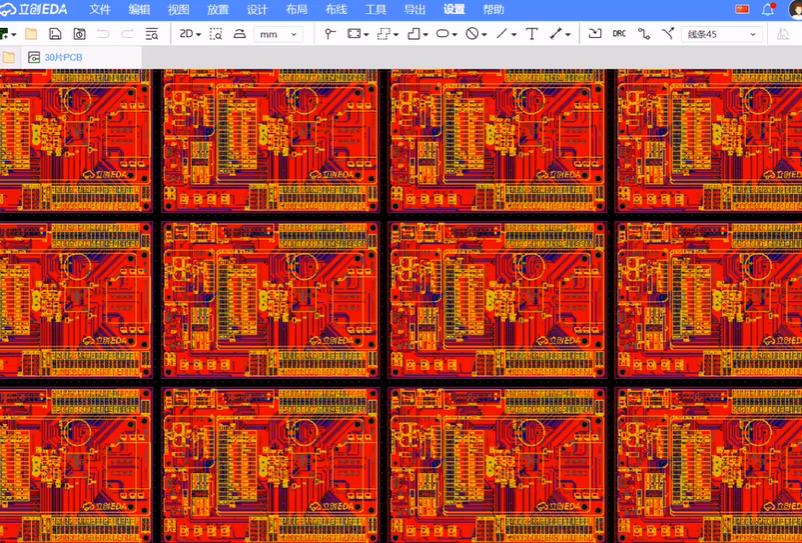Screen dimensions: 802x543
Task: Click the project folder icon beside the tabs
Action: click(x=9, y=57)
